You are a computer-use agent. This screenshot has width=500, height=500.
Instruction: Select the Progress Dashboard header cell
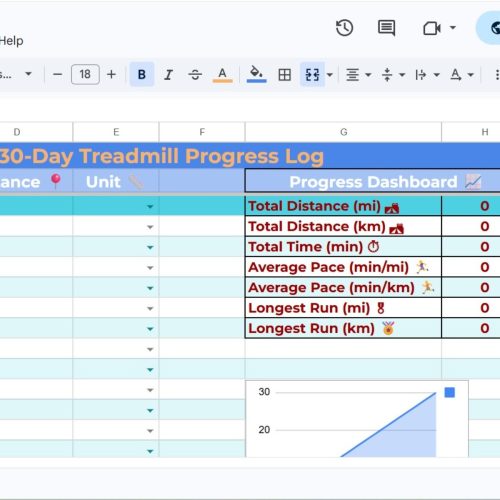click(373, 182)
